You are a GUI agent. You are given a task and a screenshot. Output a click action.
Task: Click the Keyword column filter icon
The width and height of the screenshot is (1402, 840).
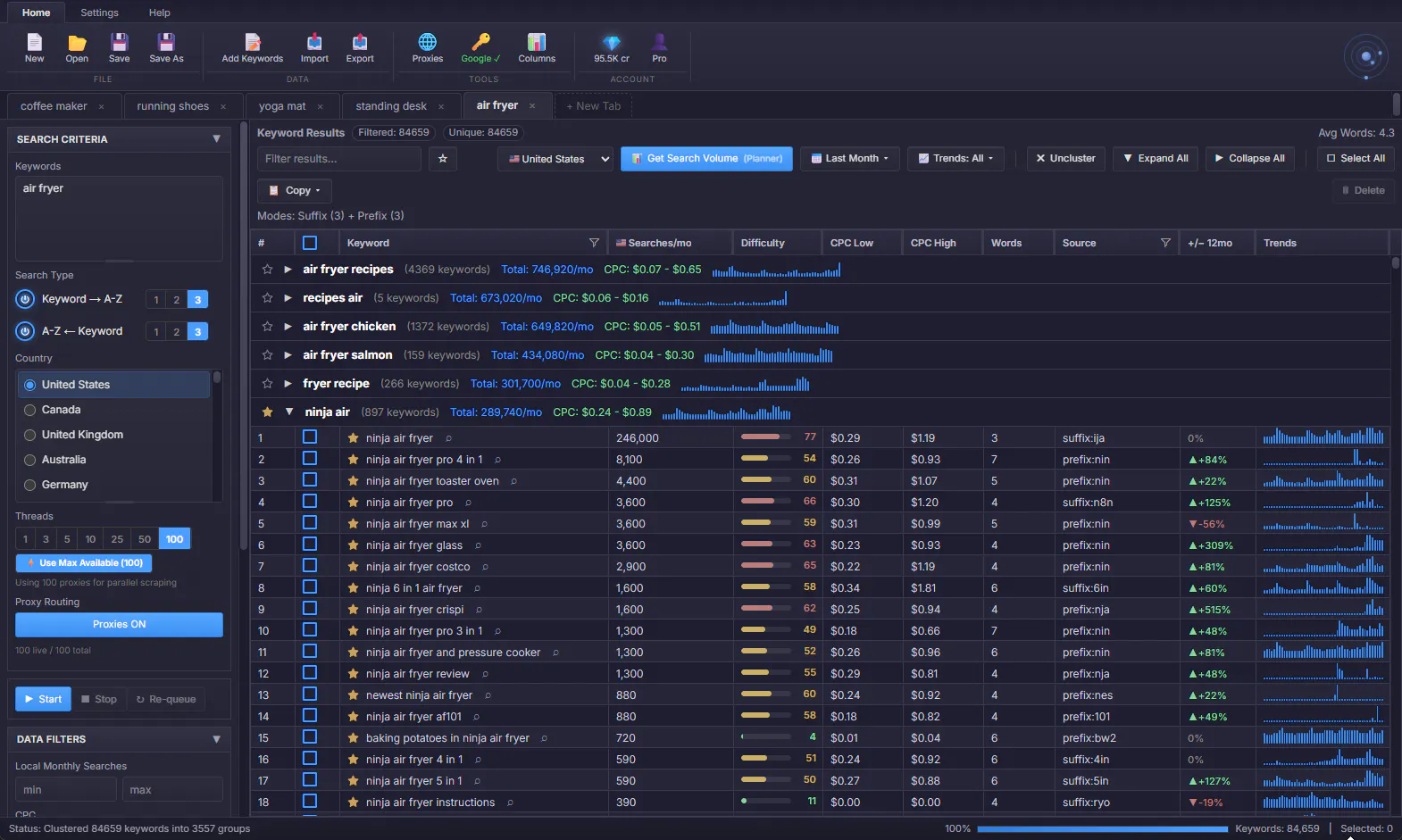(x=594, y=243)
